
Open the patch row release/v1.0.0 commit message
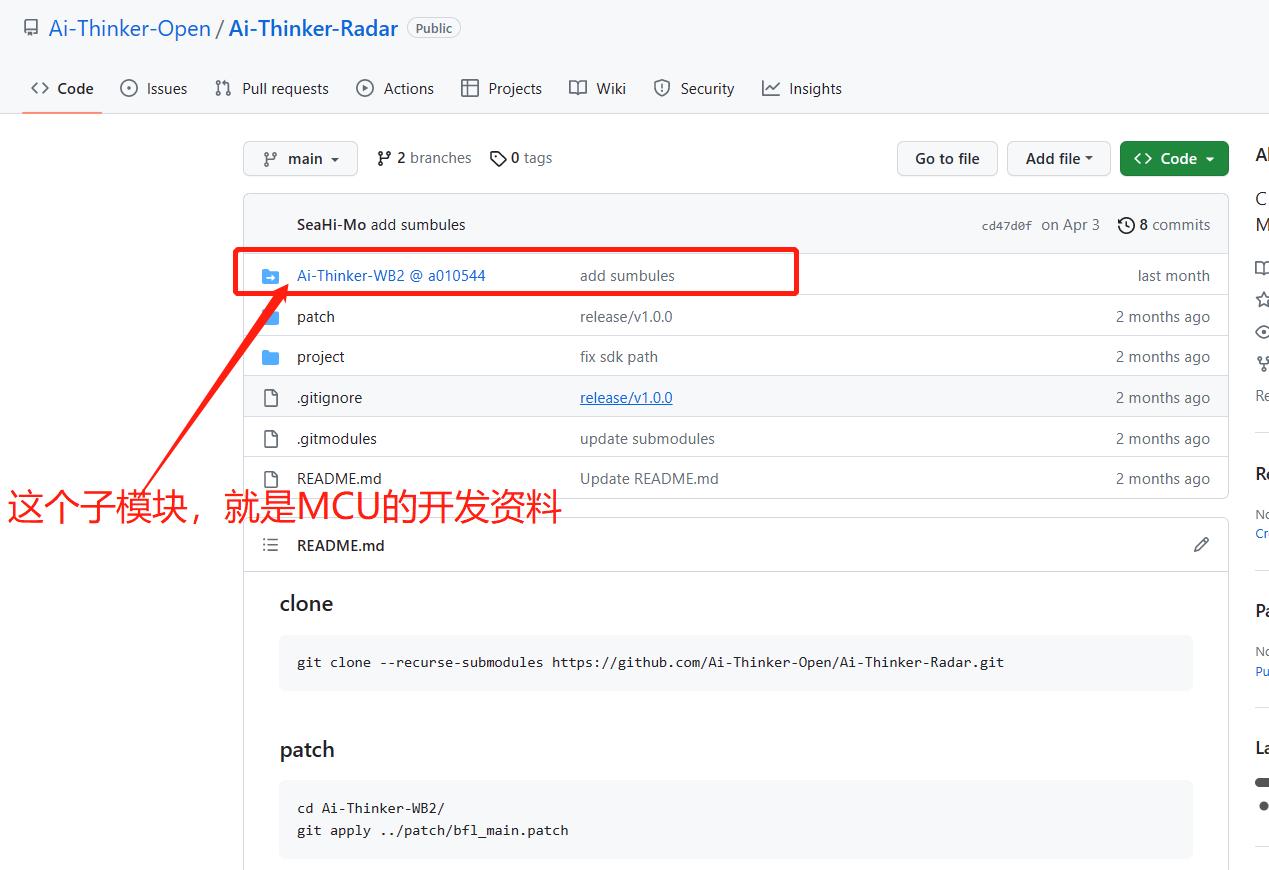626,317
